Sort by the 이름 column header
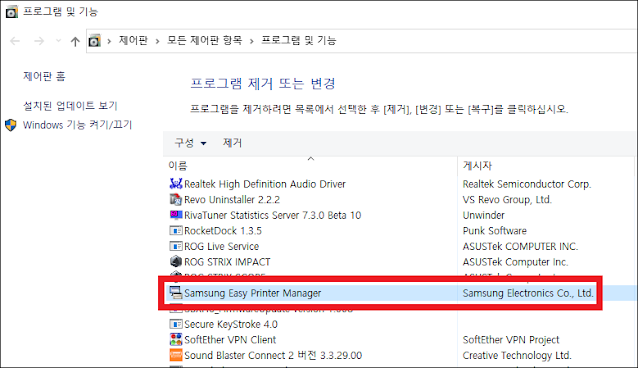 click(x=177, y=166)
